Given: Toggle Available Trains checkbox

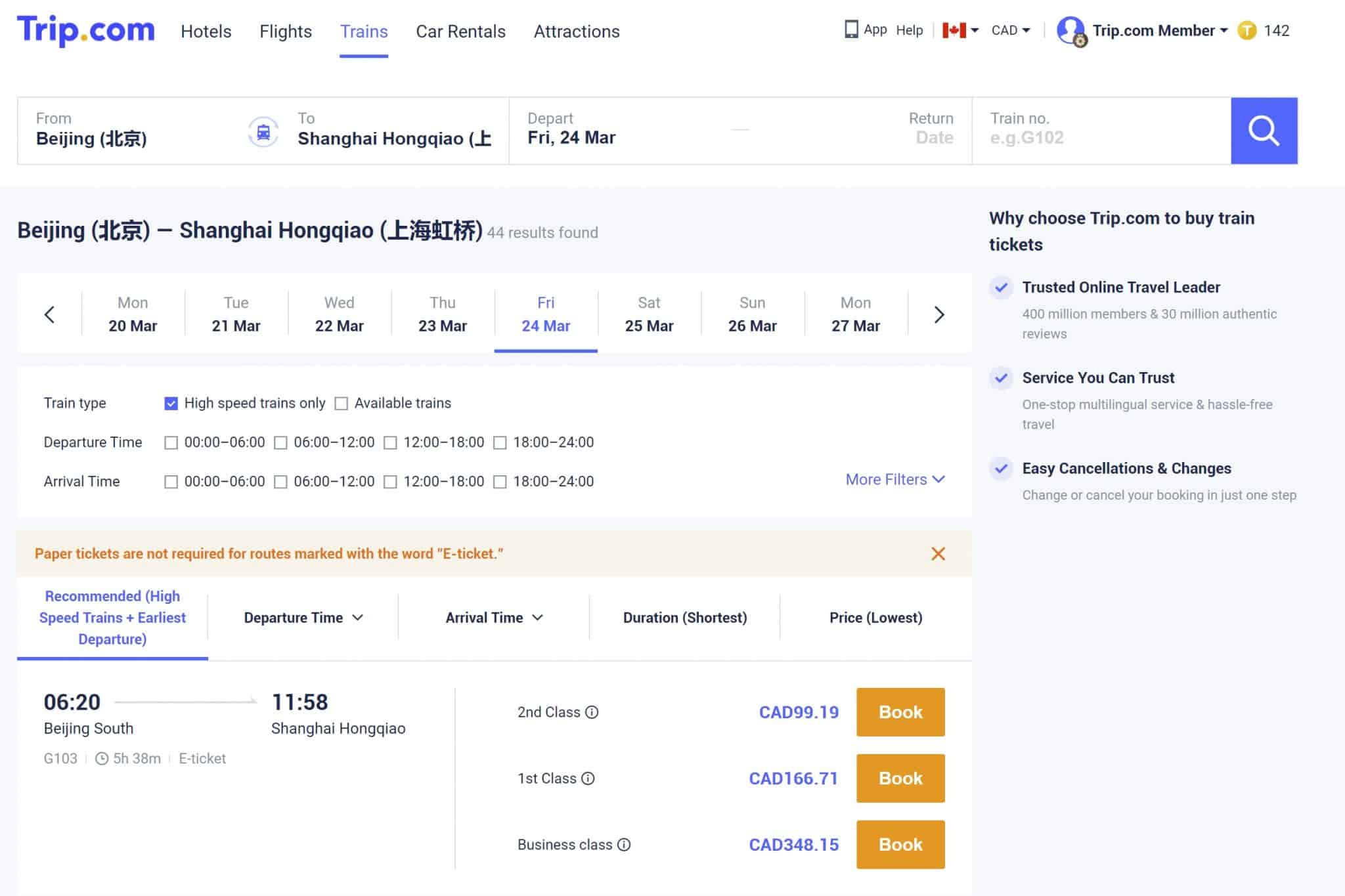Looking at the screenshot, I should (x=342, y=404).
